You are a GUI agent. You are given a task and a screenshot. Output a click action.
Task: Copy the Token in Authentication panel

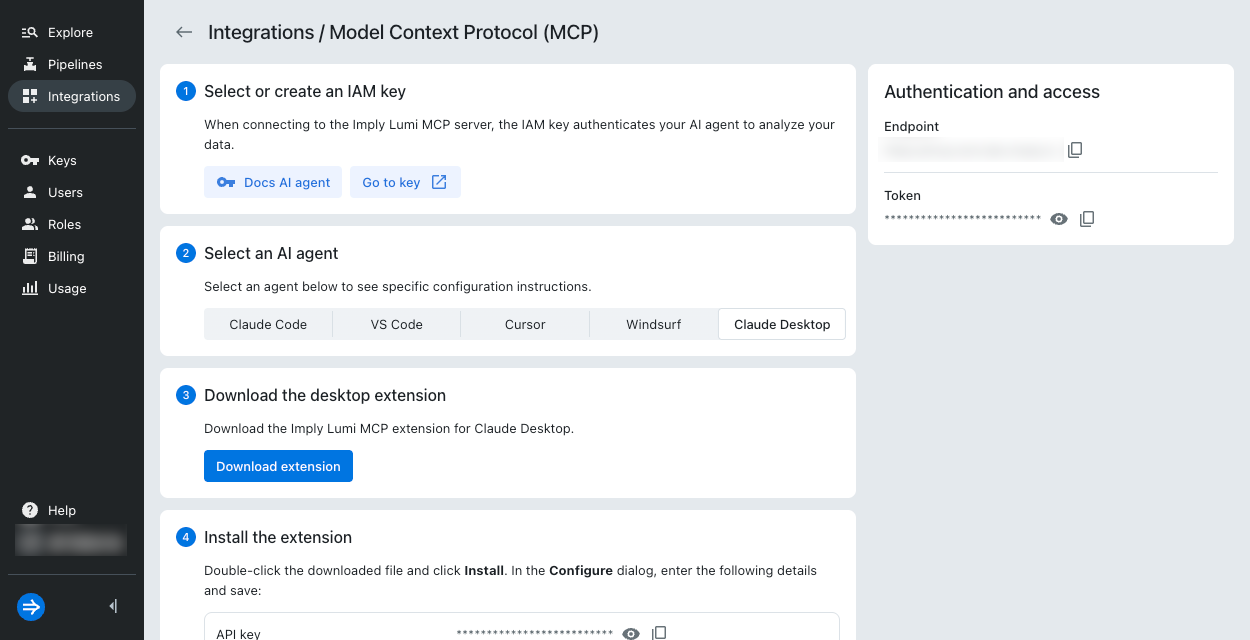point(1087,219)
